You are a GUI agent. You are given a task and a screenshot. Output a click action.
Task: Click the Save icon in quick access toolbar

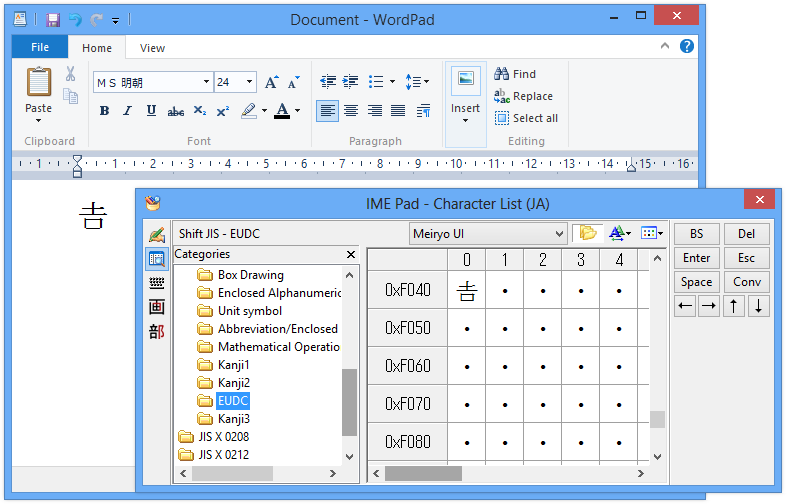[x=53, y=20]
